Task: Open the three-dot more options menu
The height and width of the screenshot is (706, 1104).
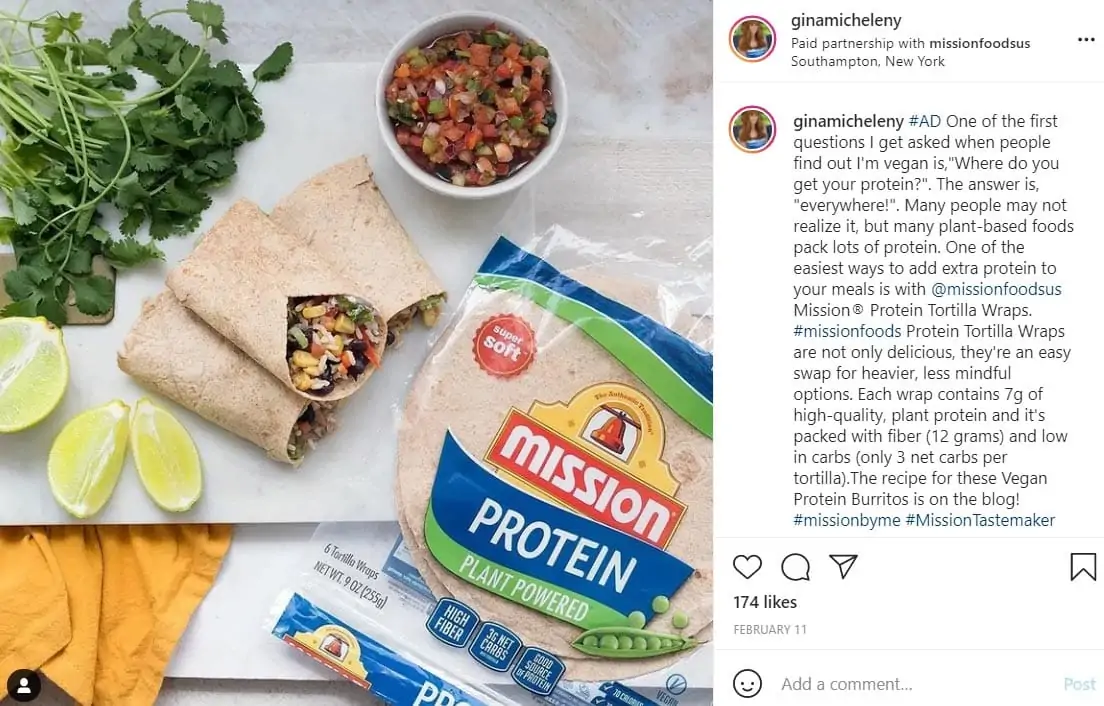Action: click(x=1086, y=39)
